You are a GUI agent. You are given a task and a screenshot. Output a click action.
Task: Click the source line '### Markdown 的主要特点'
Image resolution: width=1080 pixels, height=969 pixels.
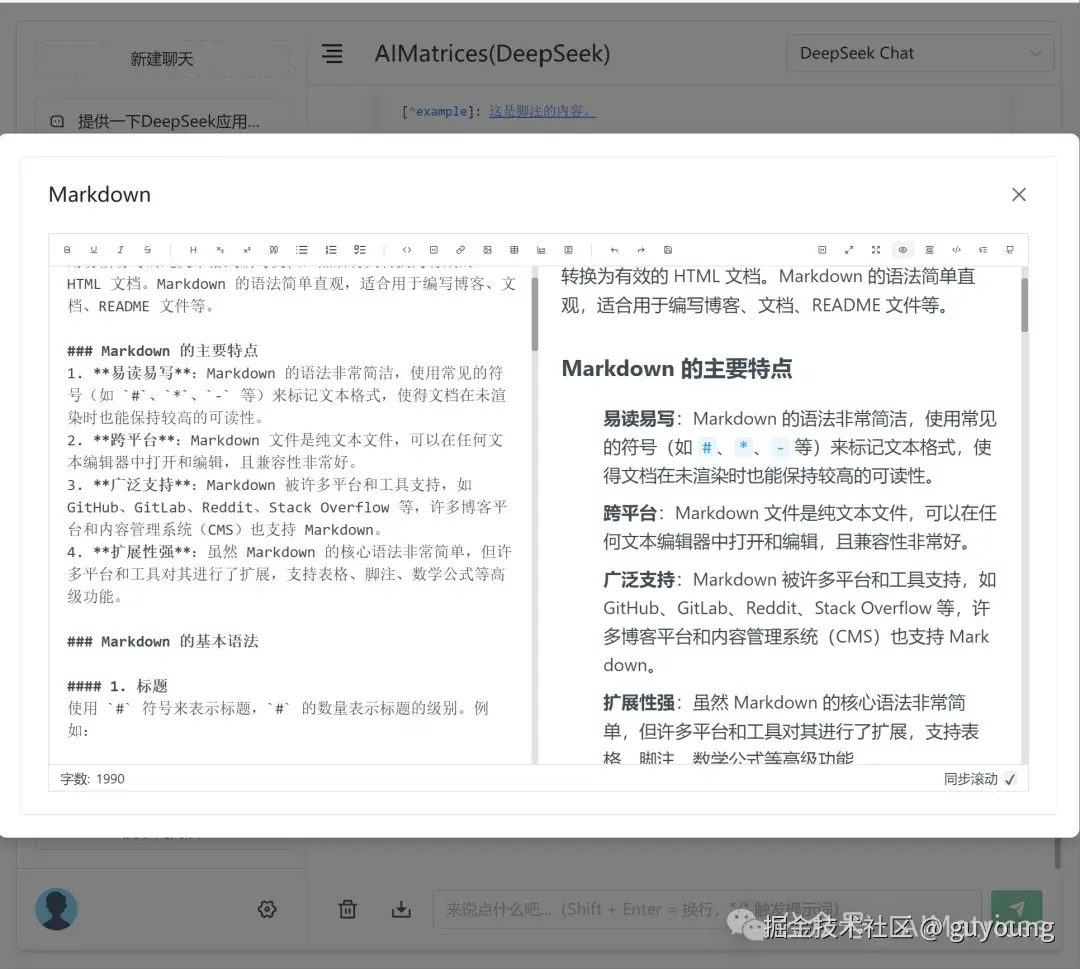(x=163, y=351)
